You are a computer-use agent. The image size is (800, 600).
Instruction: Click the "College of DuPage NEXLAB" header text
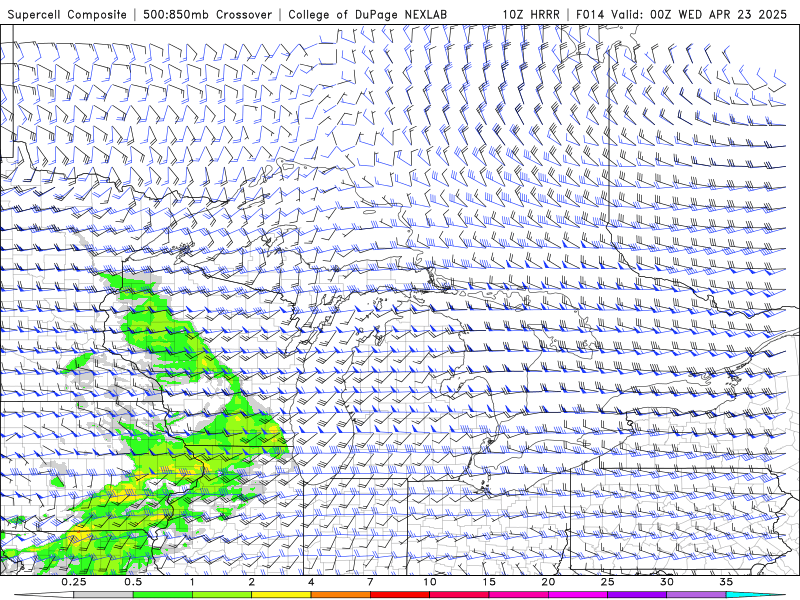pos(367,15)
